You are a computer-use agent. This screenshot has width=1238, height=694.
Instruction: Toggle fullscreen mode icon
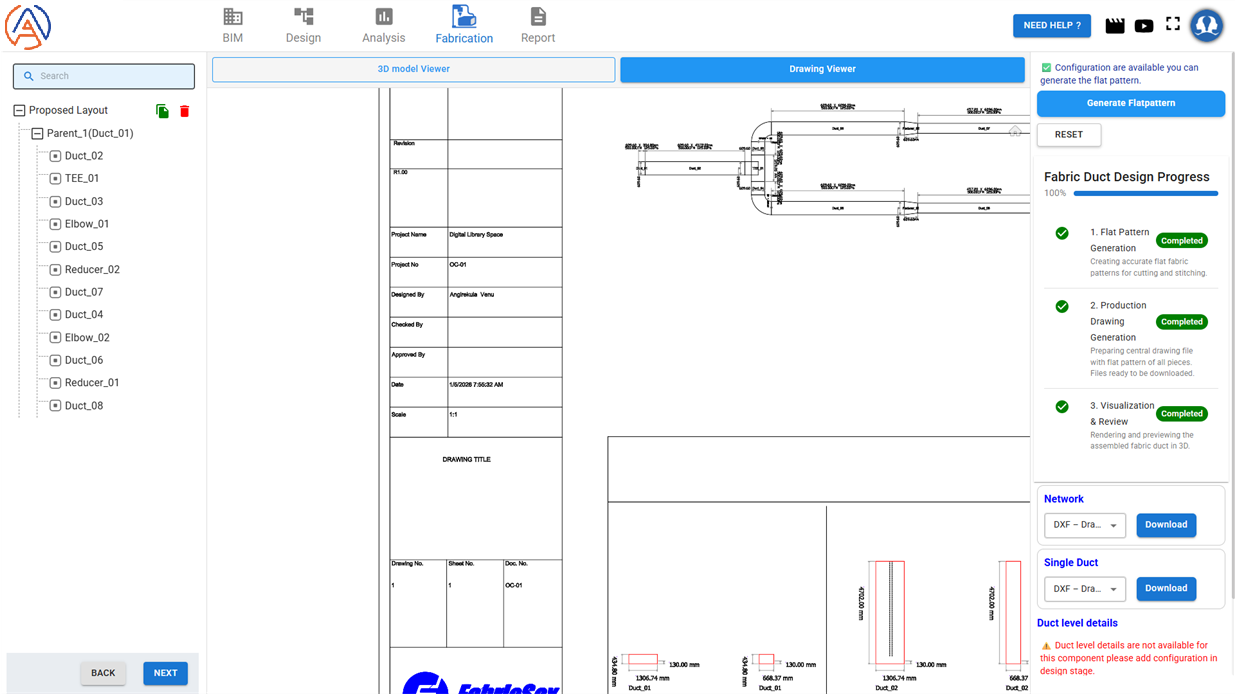1173,25
